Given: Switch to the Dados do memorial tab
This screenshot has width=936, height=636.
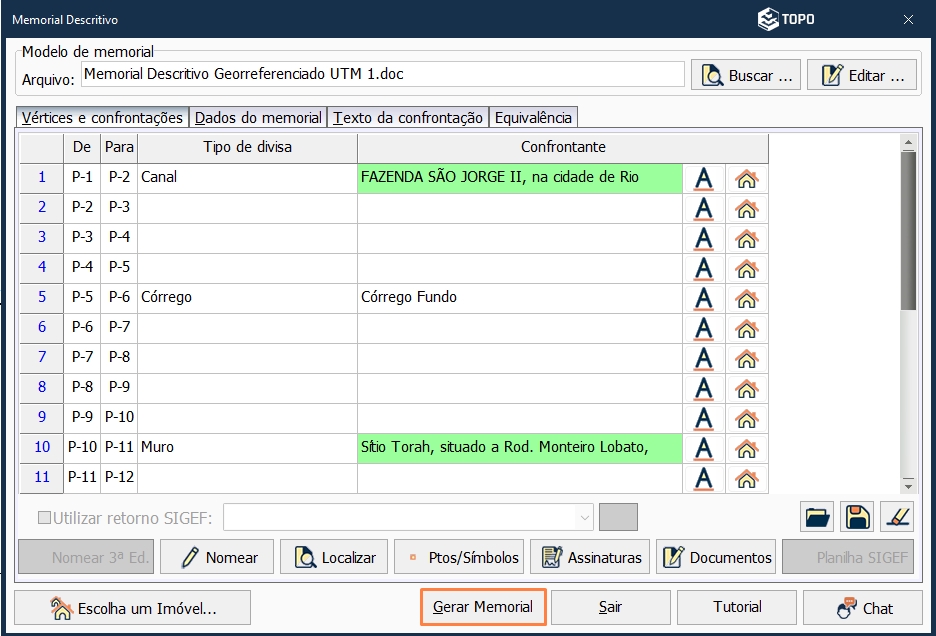Looking at the screenshot, I should click(x=260, y=117).
